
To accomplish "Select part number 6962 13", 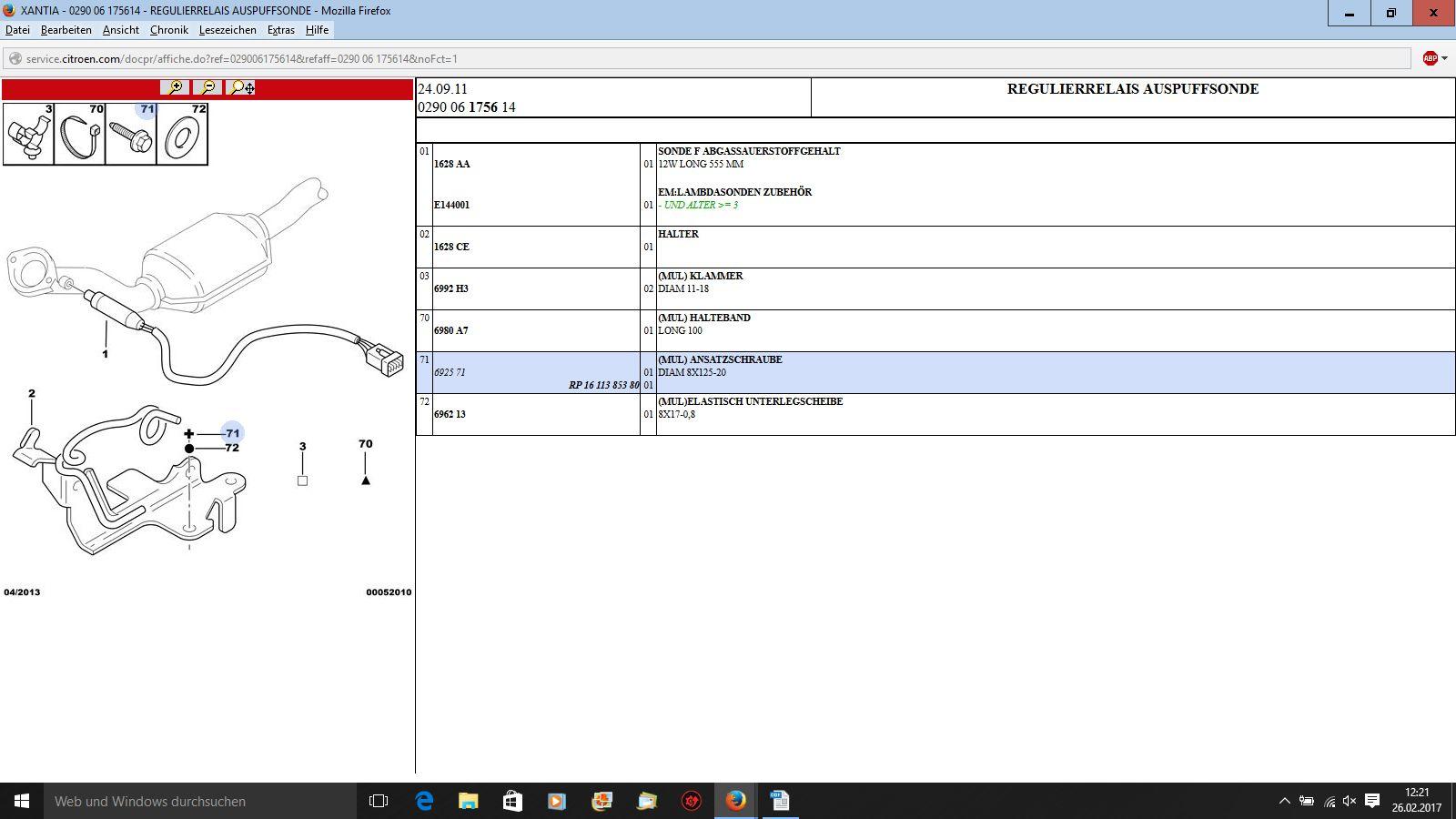I will pyautogui.click(x=450, y=414).
